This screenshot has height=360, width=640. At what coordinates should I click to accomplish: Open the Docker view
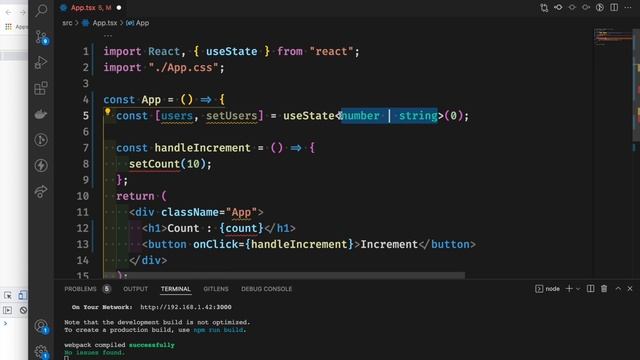41,114
